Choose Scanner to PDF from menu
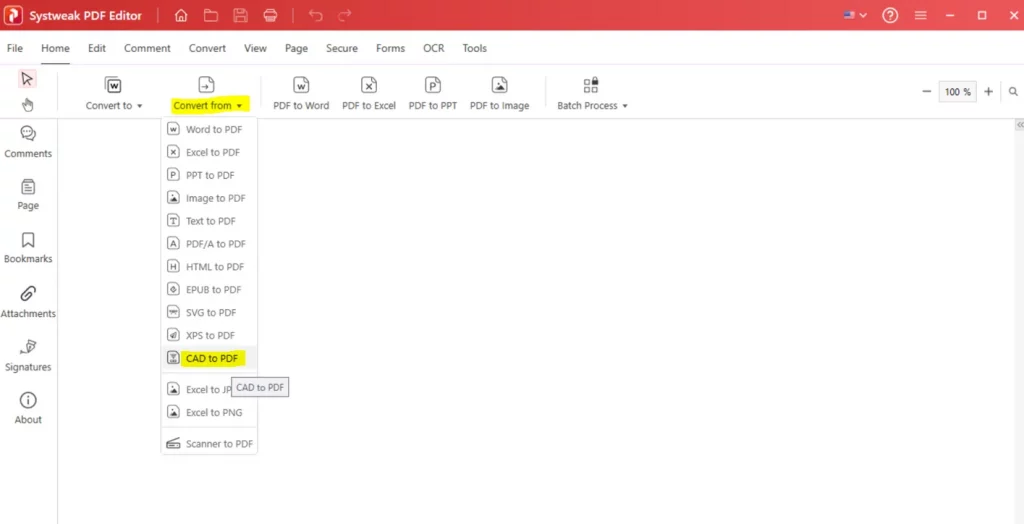Image resolution: width=1024 pixels, height=524 pixels. point(209,444)
